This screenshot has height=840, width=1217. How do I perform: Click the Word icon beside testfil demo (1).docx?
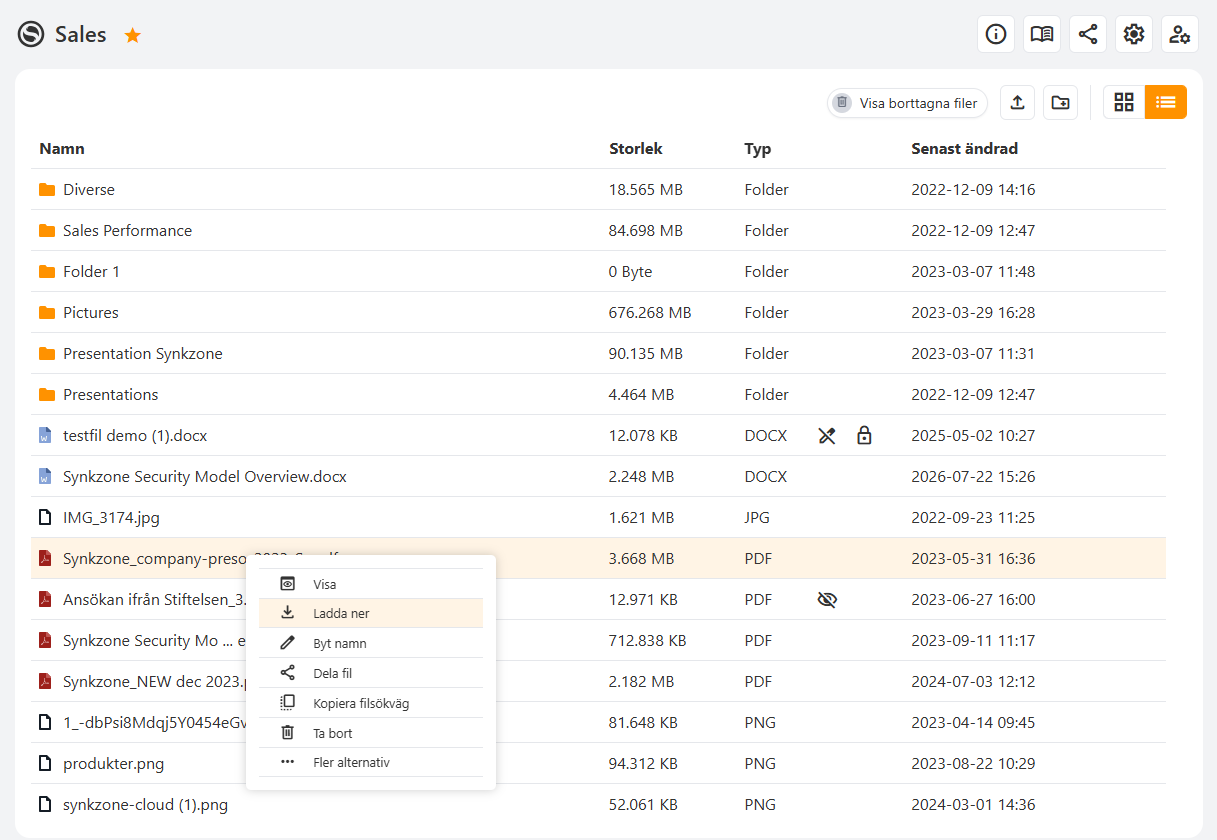pos(44,436)
